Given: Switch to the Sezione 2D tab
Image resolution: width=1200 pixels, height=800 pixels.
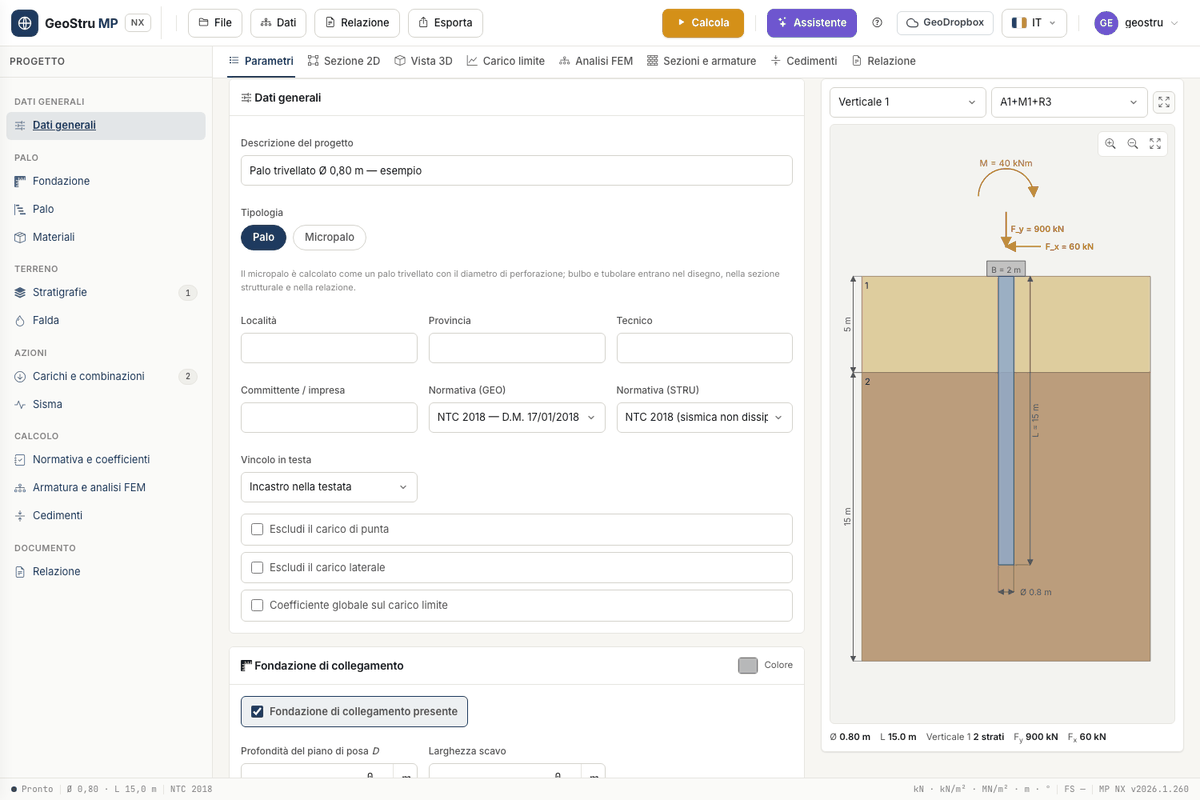Looking at the screenshot, I should click(x=344, y=61).
